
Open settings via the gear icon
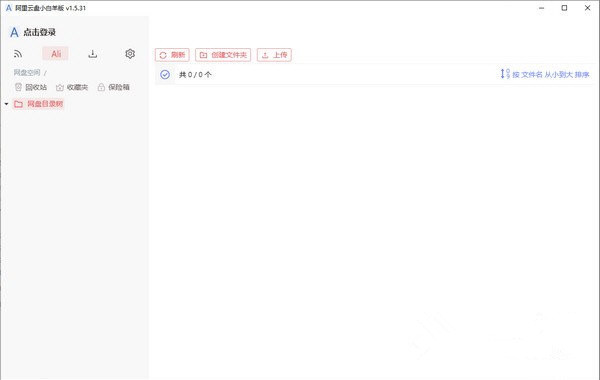click(x=130, y=54)
